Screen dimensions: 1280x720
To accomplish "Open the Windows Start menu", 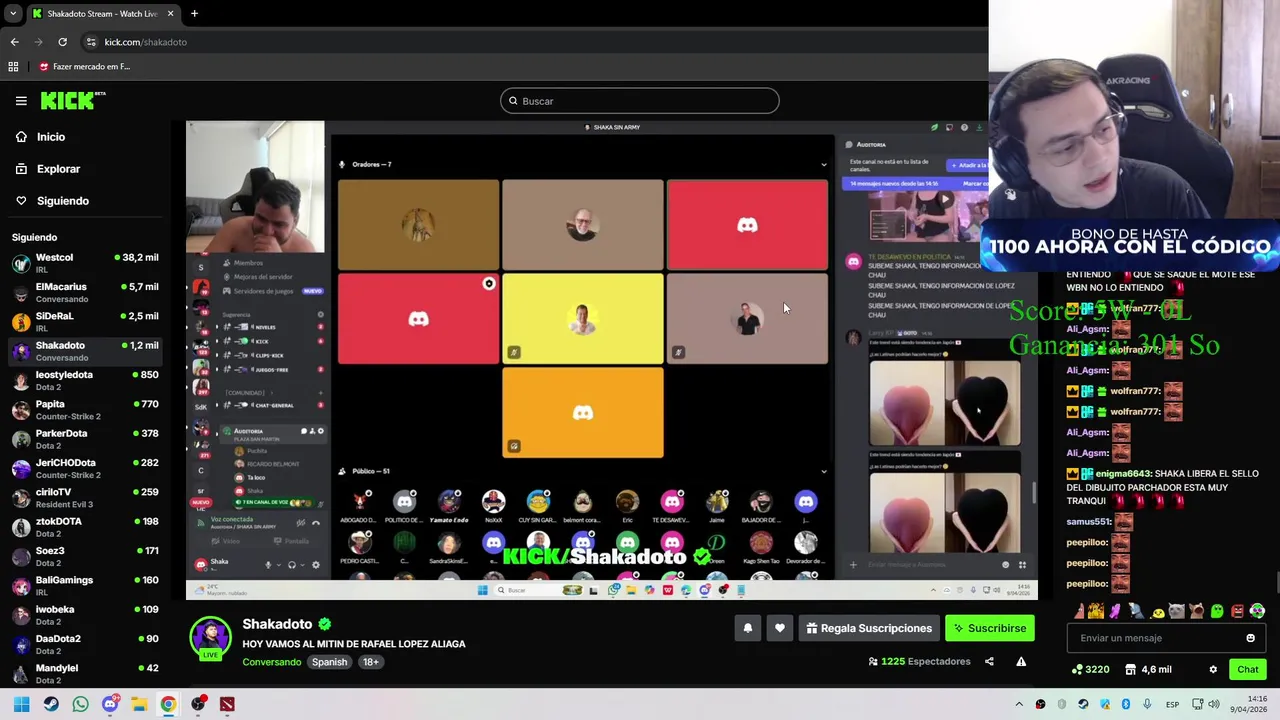I will pyautogui.click(x=21, y=704).
